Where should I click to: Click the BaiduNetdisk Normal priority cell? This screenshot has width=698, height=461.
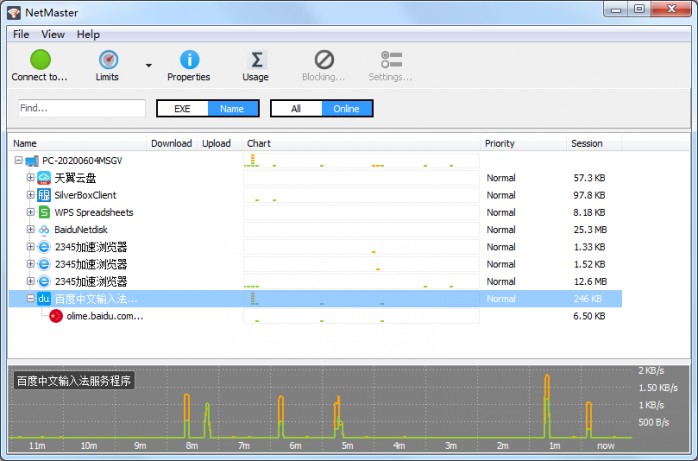[501, 230]
